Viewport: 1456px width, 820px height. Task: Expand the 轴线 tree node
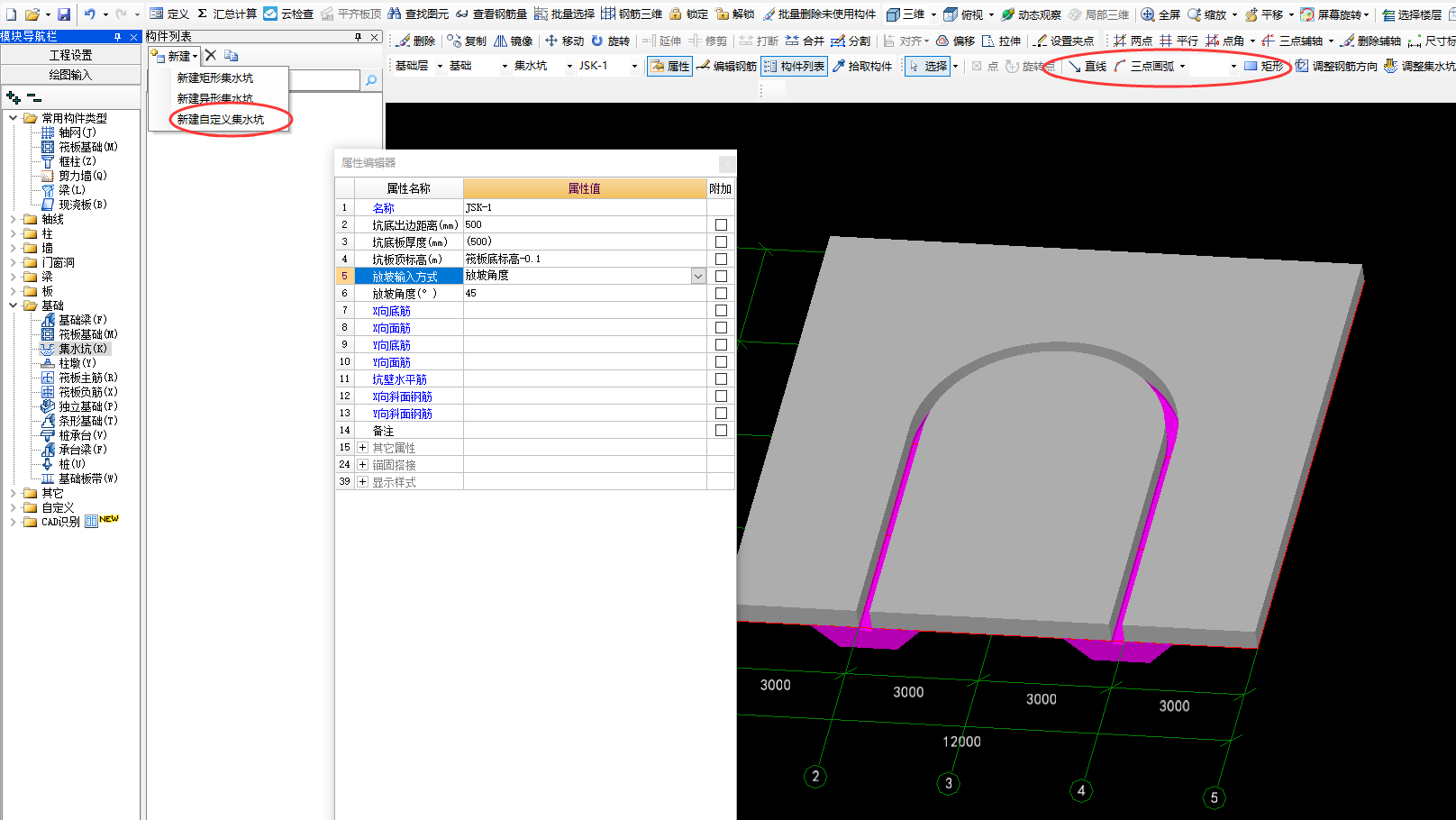13,219
